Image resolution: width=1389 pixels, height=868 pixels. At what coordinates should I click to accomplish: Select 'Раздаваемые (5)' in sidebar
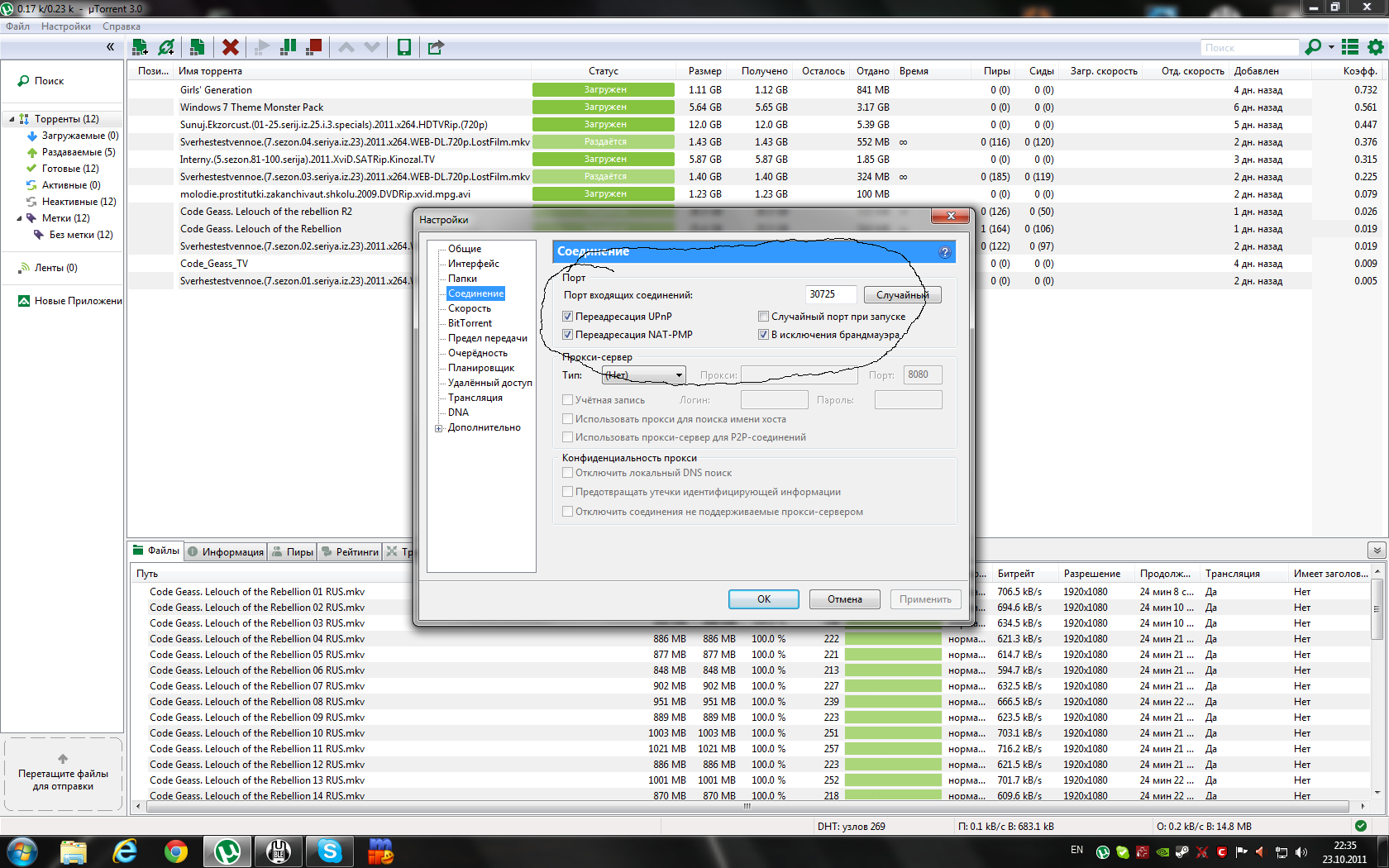tap(79, 152)
